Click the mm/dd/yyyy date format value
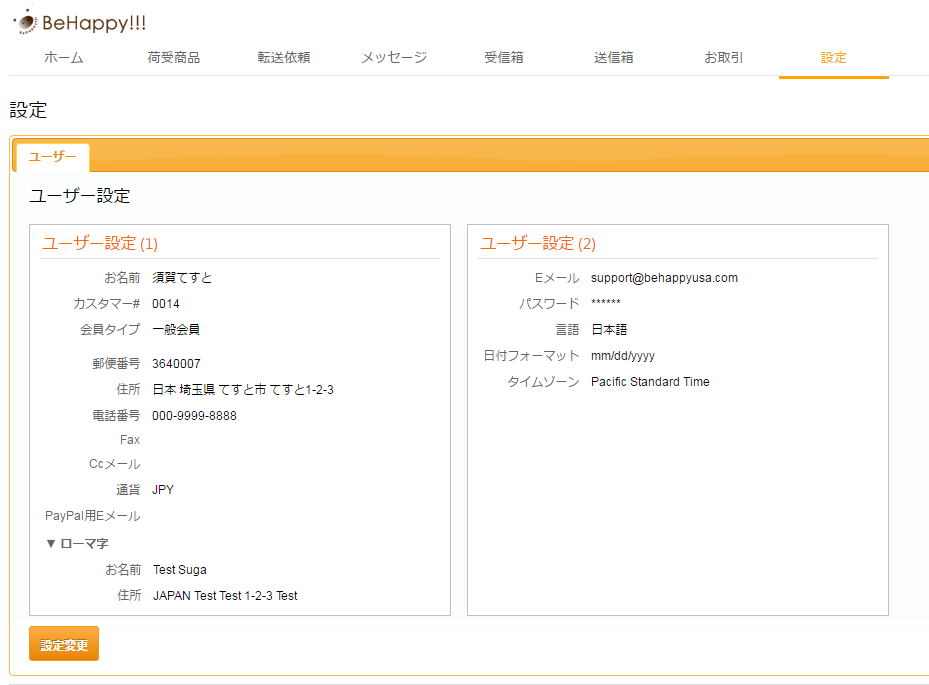 tap(623, 356)
